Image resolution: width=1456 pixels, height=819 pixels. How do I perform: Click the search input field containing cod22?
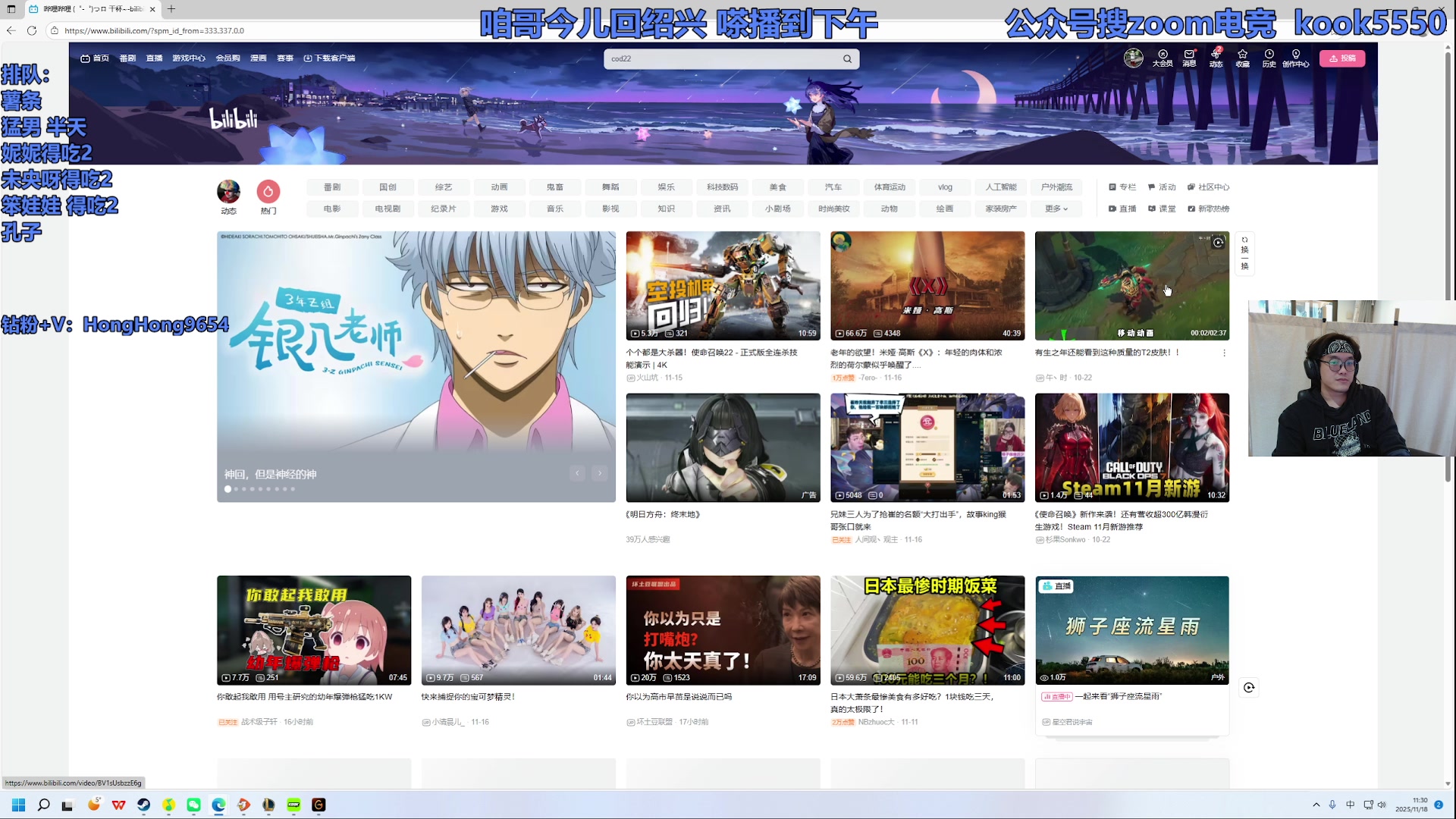click(x=720, y=58)
